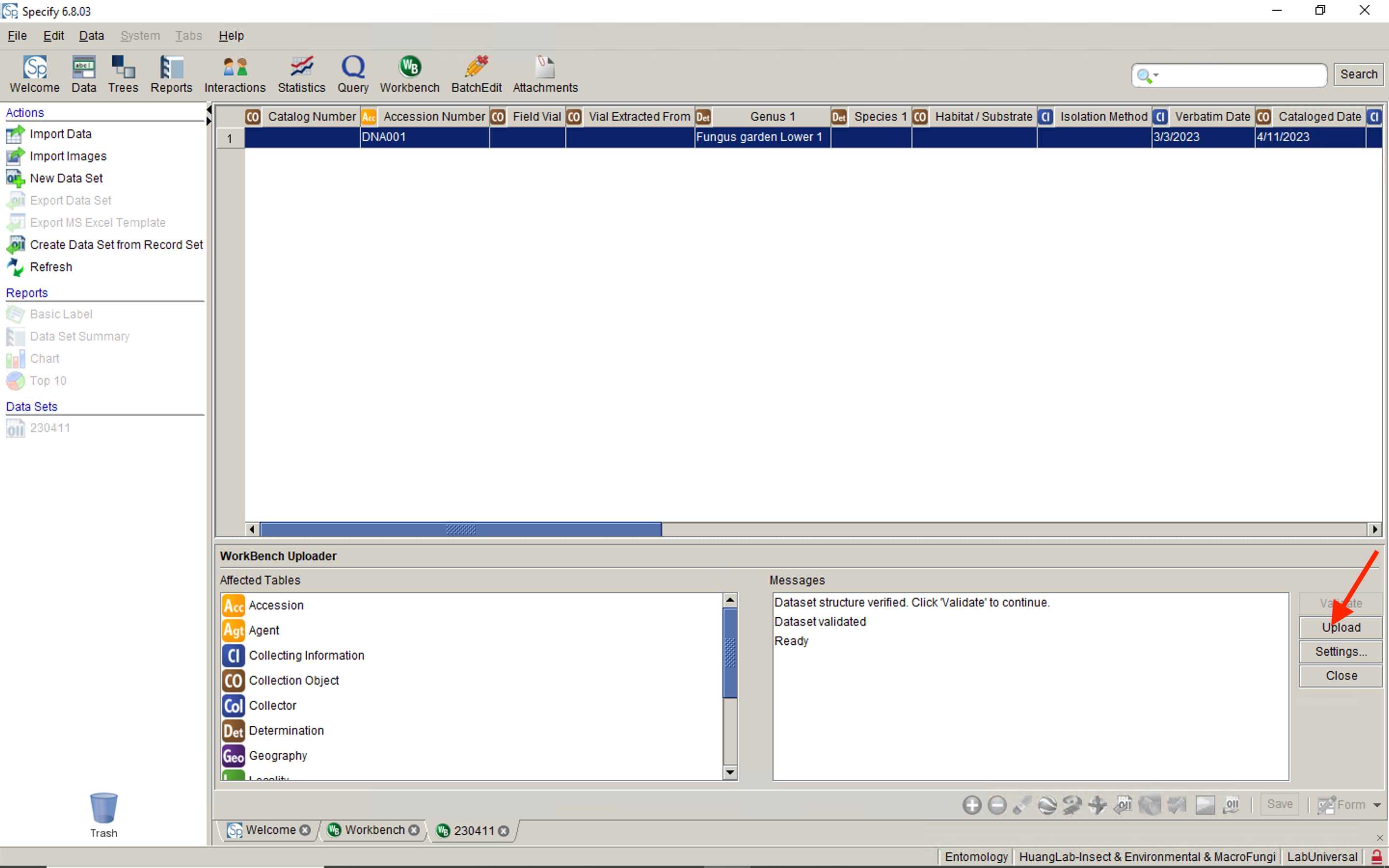Open the Edit menu
1389x868 pixels.
point(54,36)
